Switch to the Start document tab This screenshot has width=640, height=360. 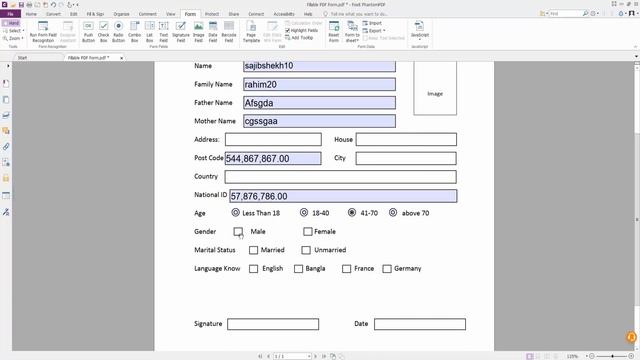(x=22, y=58)
